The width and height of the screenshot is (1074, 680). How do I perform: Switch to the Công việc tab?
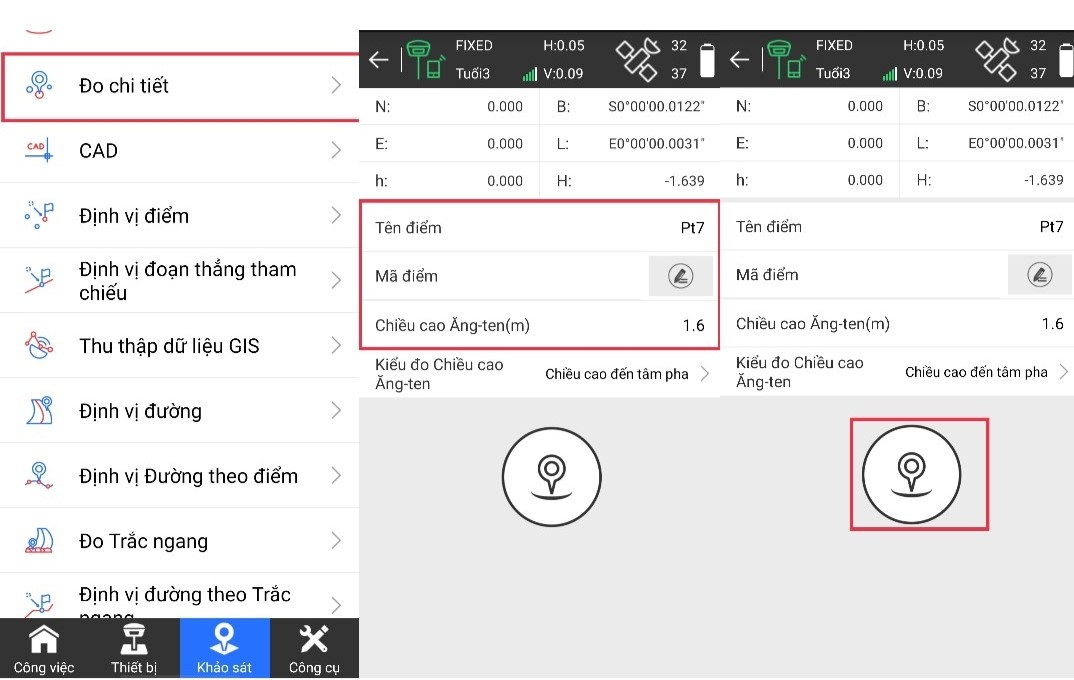pyautogui.click(x=44, y=649)
